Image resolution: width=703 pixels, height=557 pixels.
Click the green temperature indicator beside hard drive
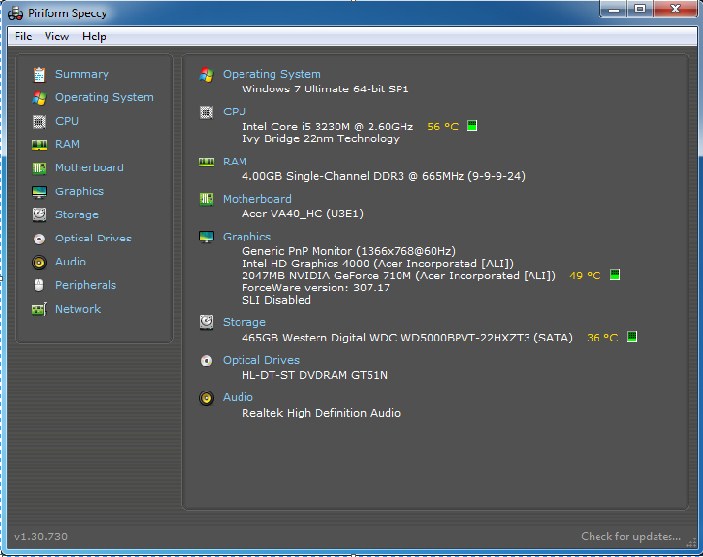[632, 336]
